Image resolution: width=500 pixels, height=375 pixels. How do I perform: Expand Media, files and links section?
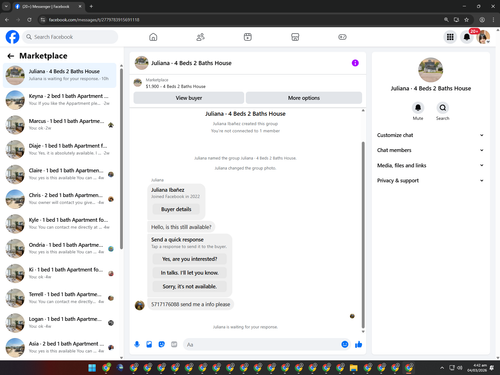coord(430,165)
